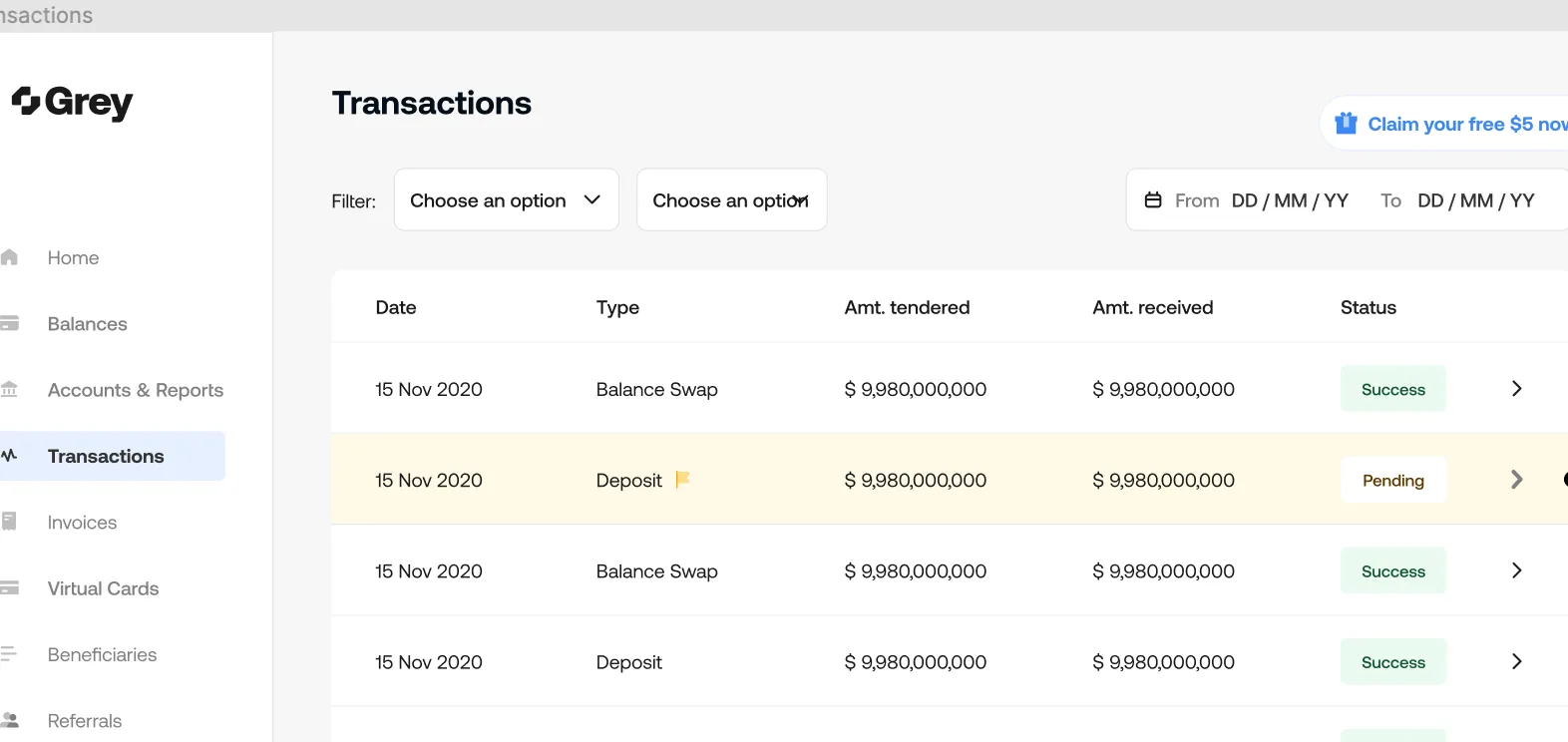Viewport: 1568px width, 742px height.
Task: Click the Invoices document icon
Action: click(9, 521)
